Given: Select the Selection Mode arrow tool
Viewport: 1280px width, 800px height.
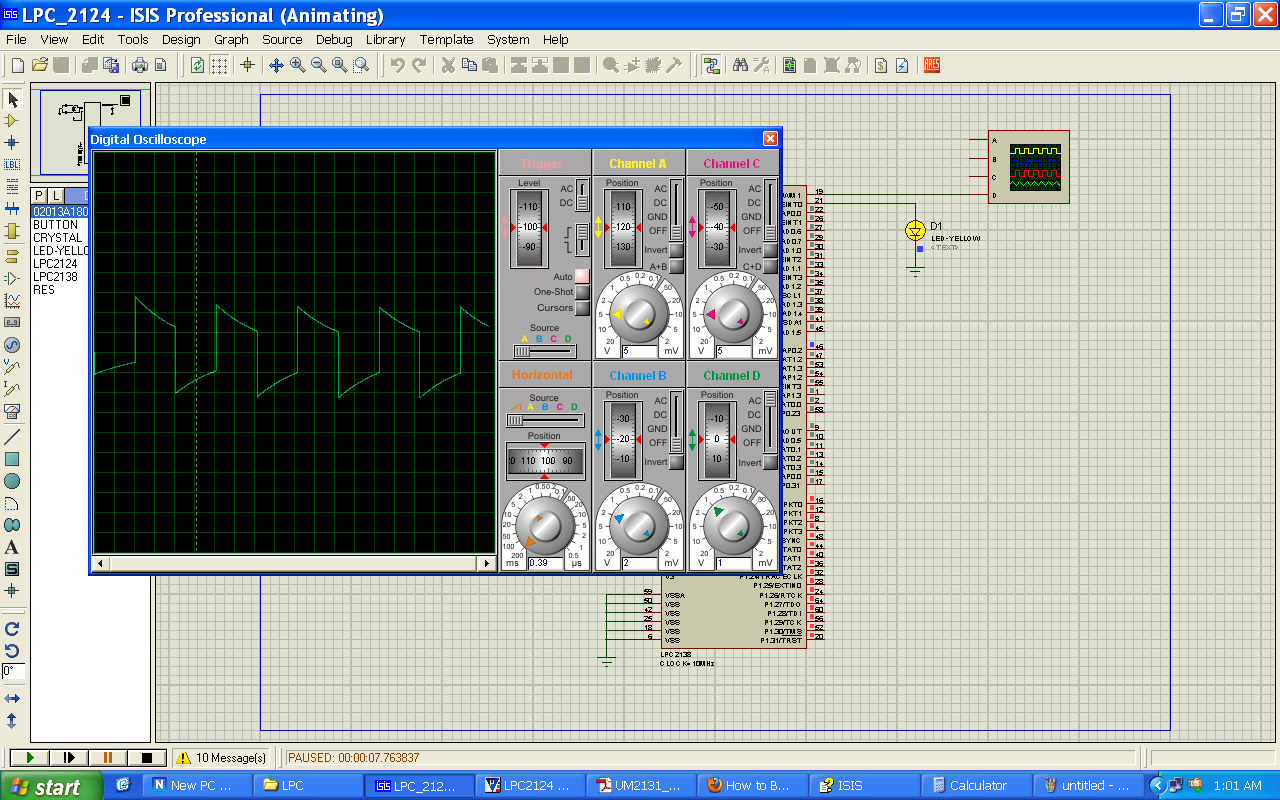Looking at the screenshot, I should pos(12,99).
